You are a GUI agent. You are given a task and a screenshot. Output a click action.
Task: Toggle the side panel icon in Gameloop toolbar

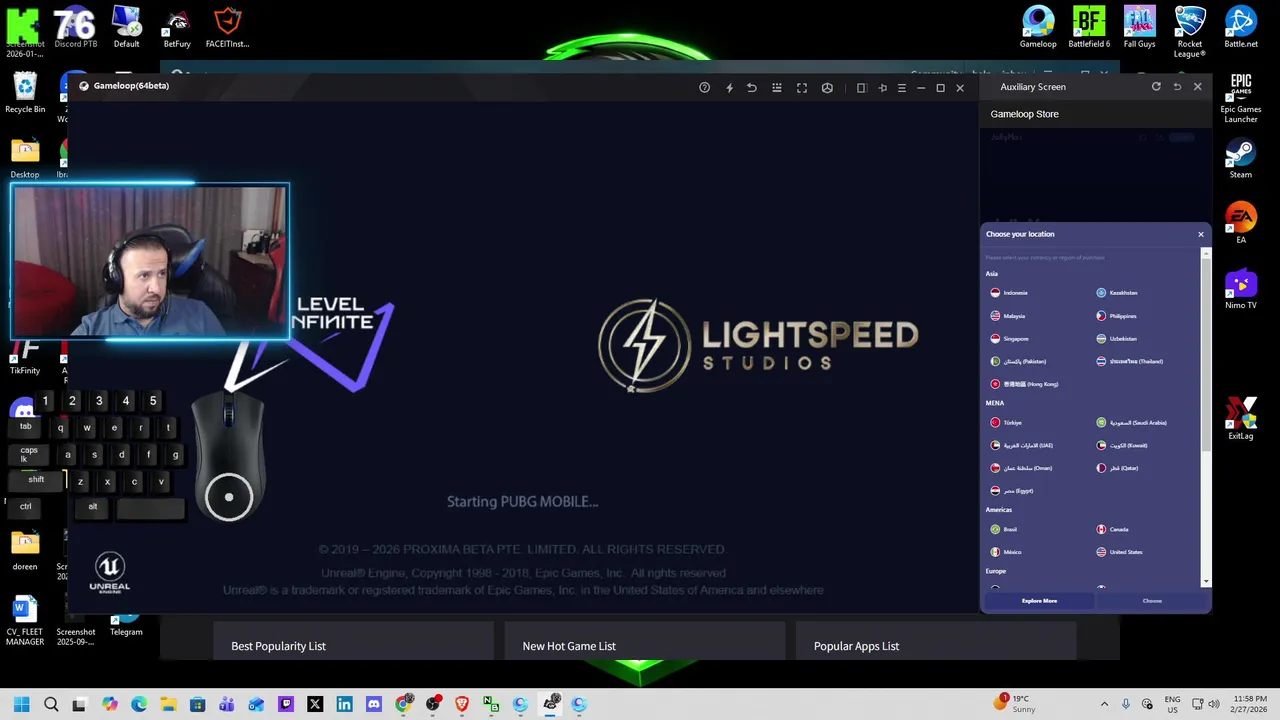coord(861,88)
